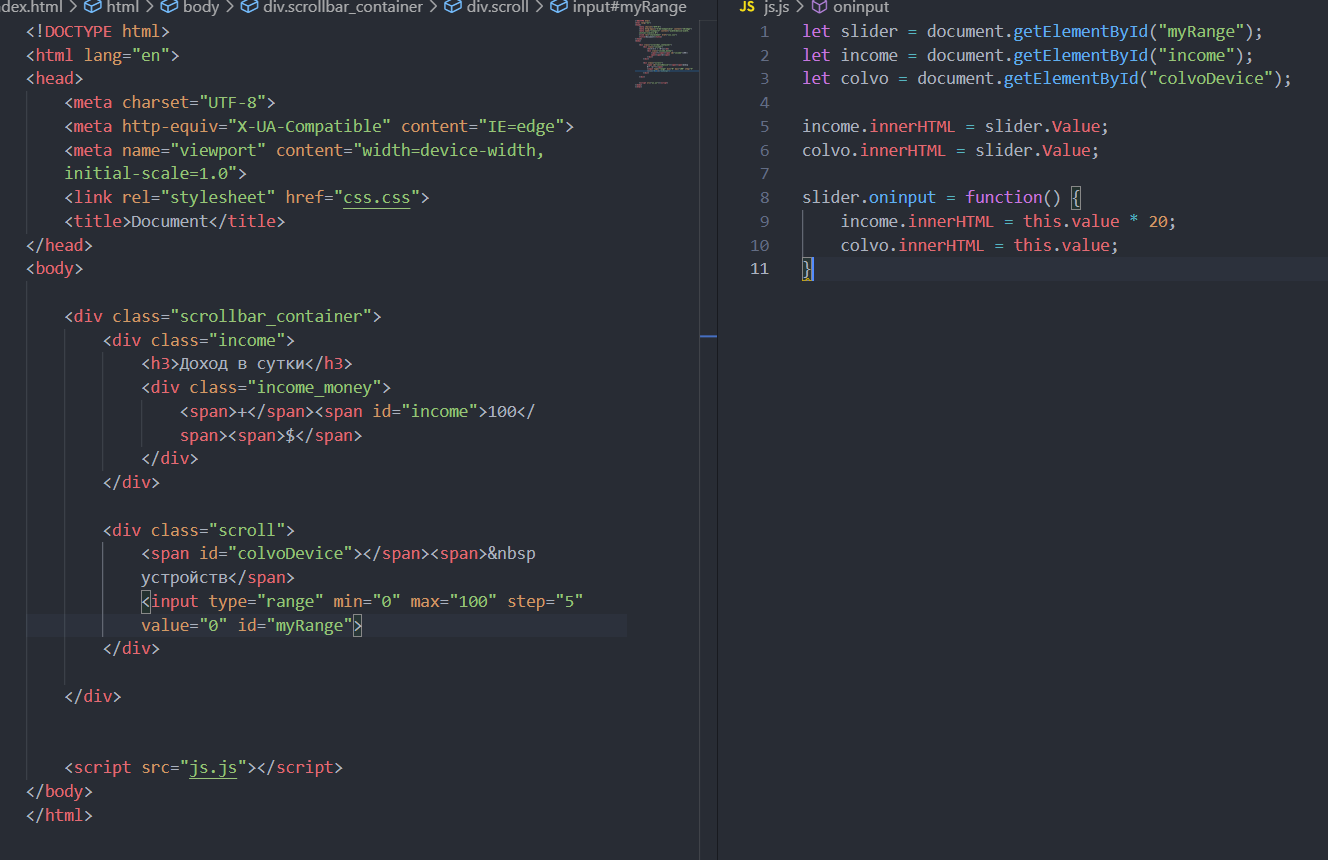Image resolution: width=1328 pixels, height=860 pixels.
Task: Click the HTML editor minimap preview
Action: 665,53
